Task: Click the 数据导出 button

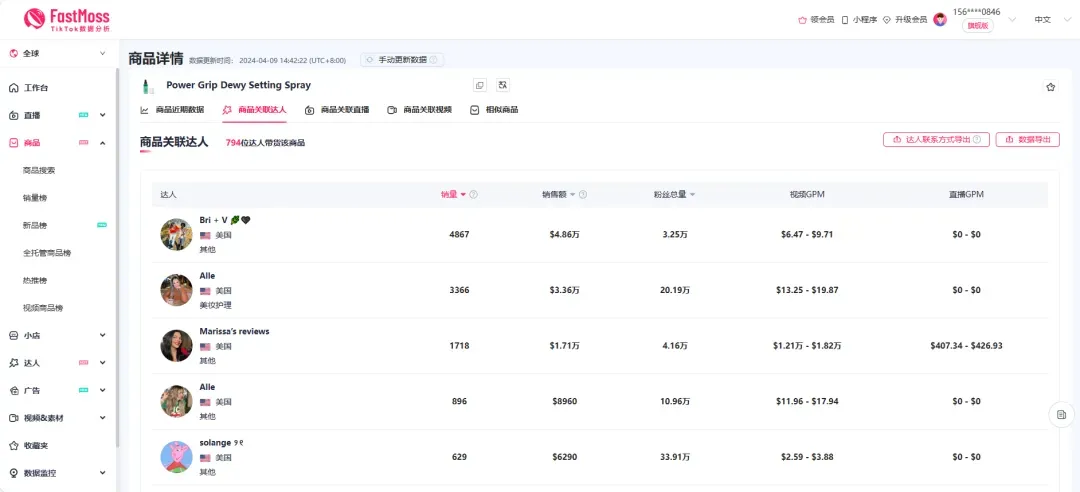Action: [1027, 140]
